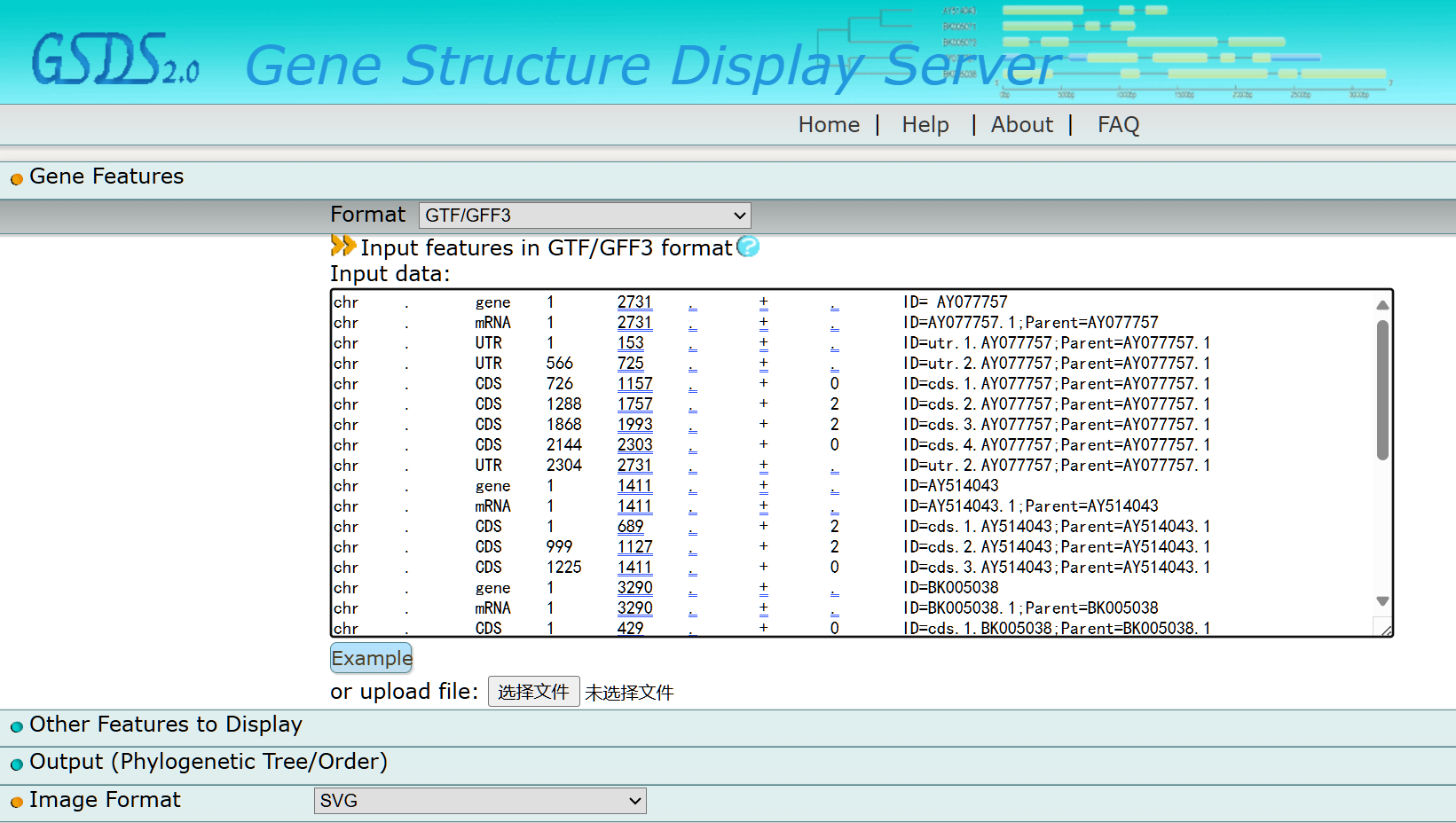Click the resize handle of the input data box
Viewport: 1456px width, 823px height.
(x=1386, y=629)
